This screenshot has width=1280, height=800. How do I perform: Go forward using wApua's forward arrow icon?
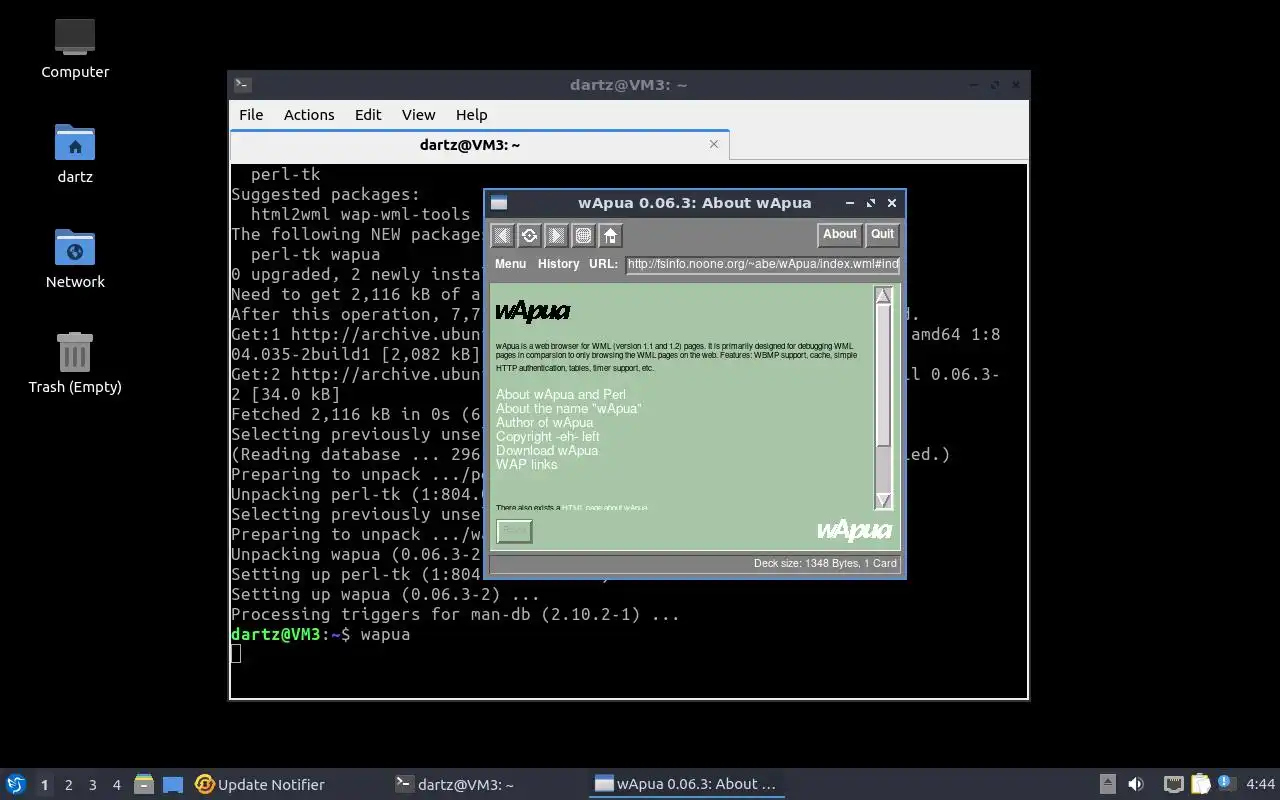tap(557, 235)
